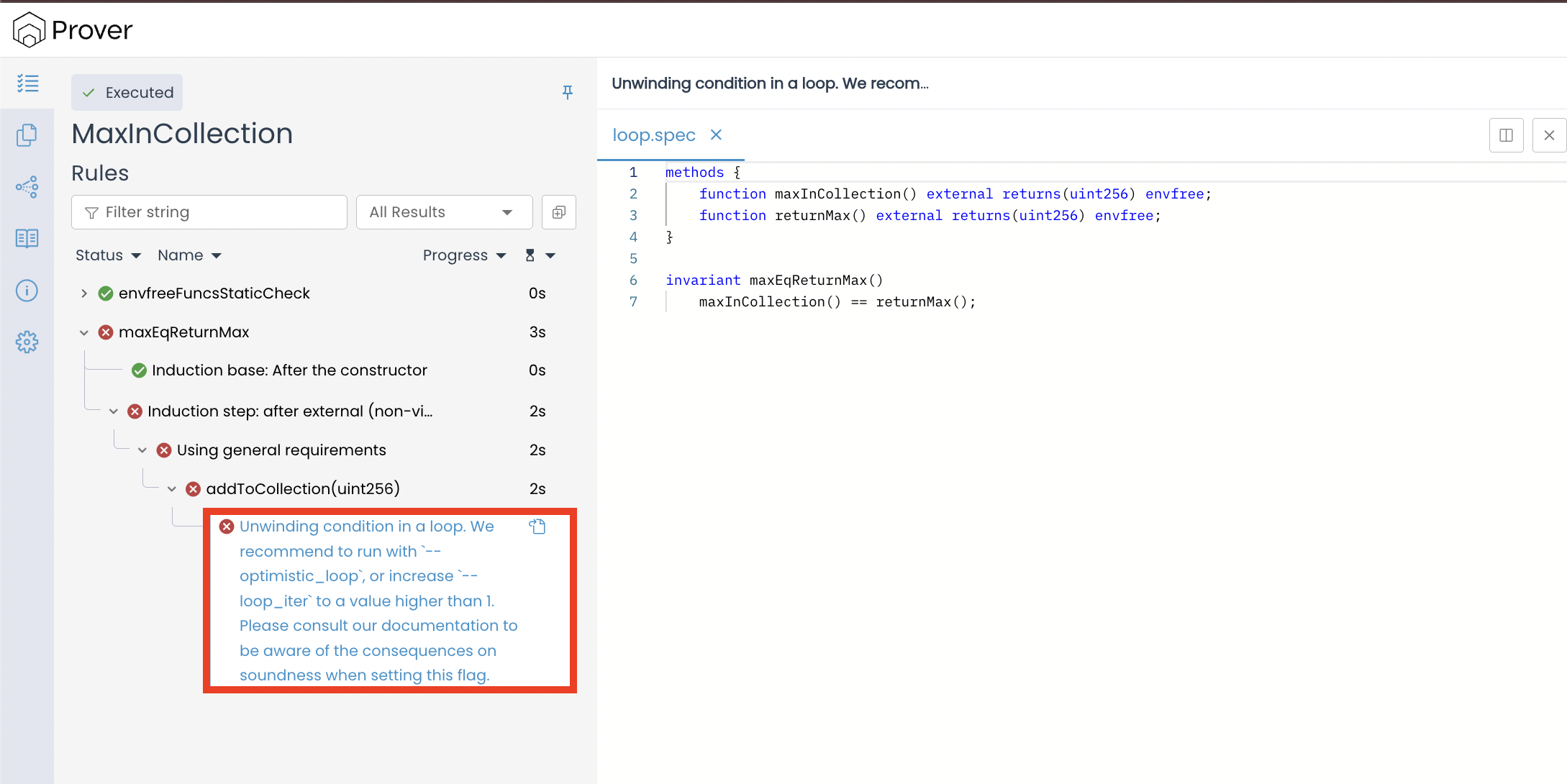Select Induction base: After the constructor
The image size is (1567, 784).
(289, 370)
